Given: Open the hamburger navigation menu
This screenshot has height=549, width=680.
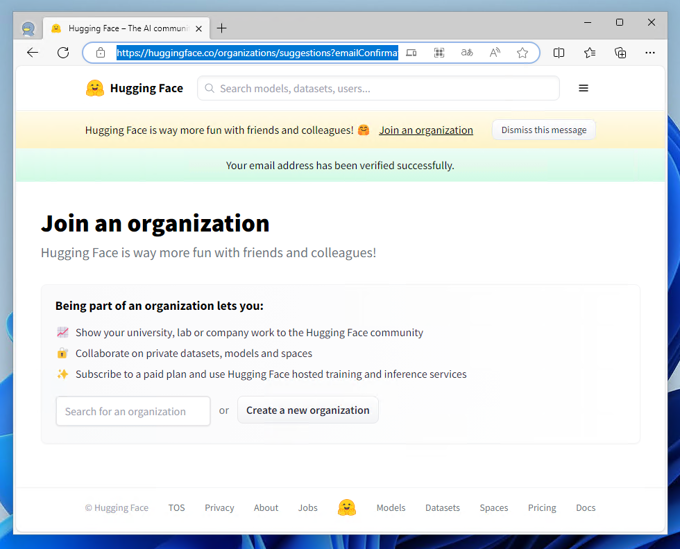Looking at the screenshot, I should (x=583, y=88).
